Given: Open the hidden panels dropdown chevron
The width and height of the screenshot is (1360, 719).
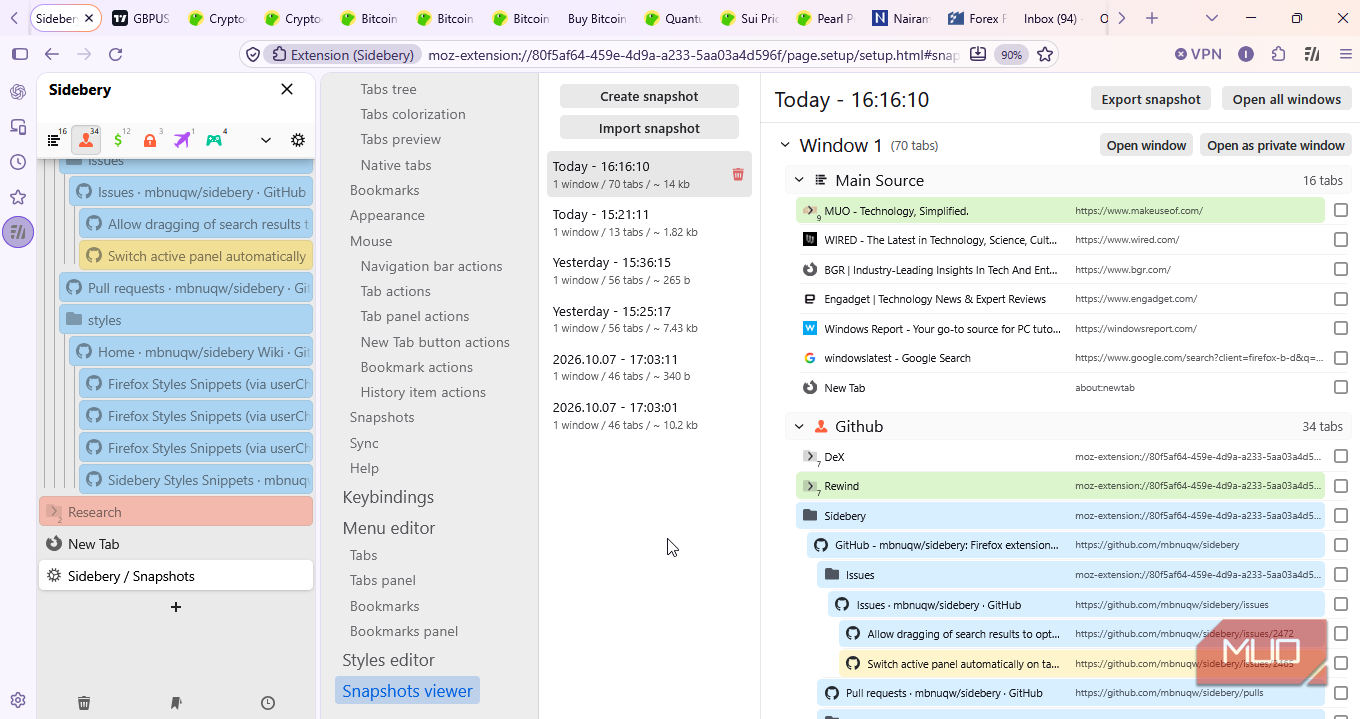Looking at the screenshot, I should pos(266,140).
